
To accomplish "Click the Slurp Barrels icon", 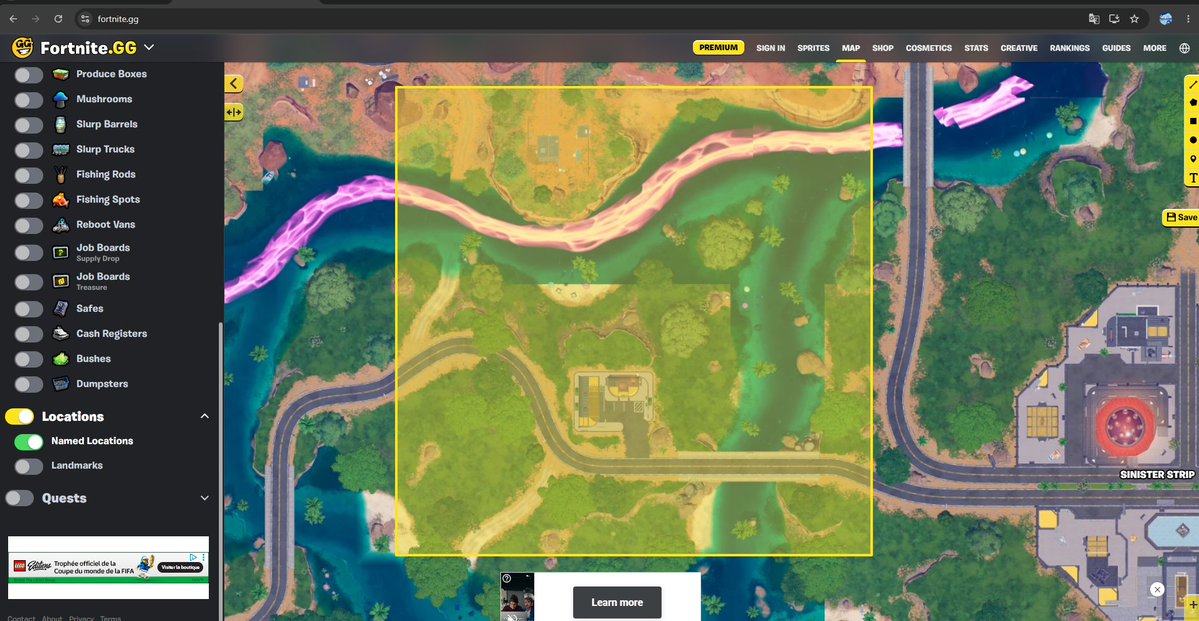I will pyautogui.click(x=60, y=125).
